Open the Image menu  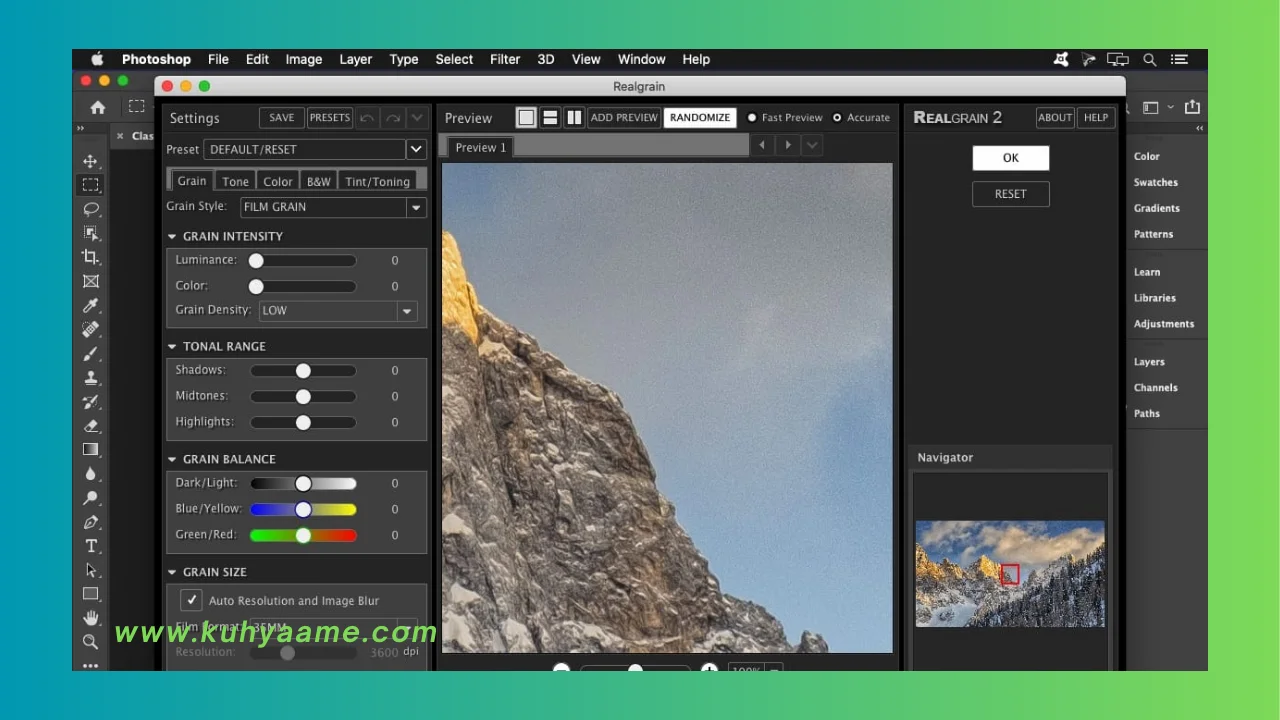click(x=304, y=59)
